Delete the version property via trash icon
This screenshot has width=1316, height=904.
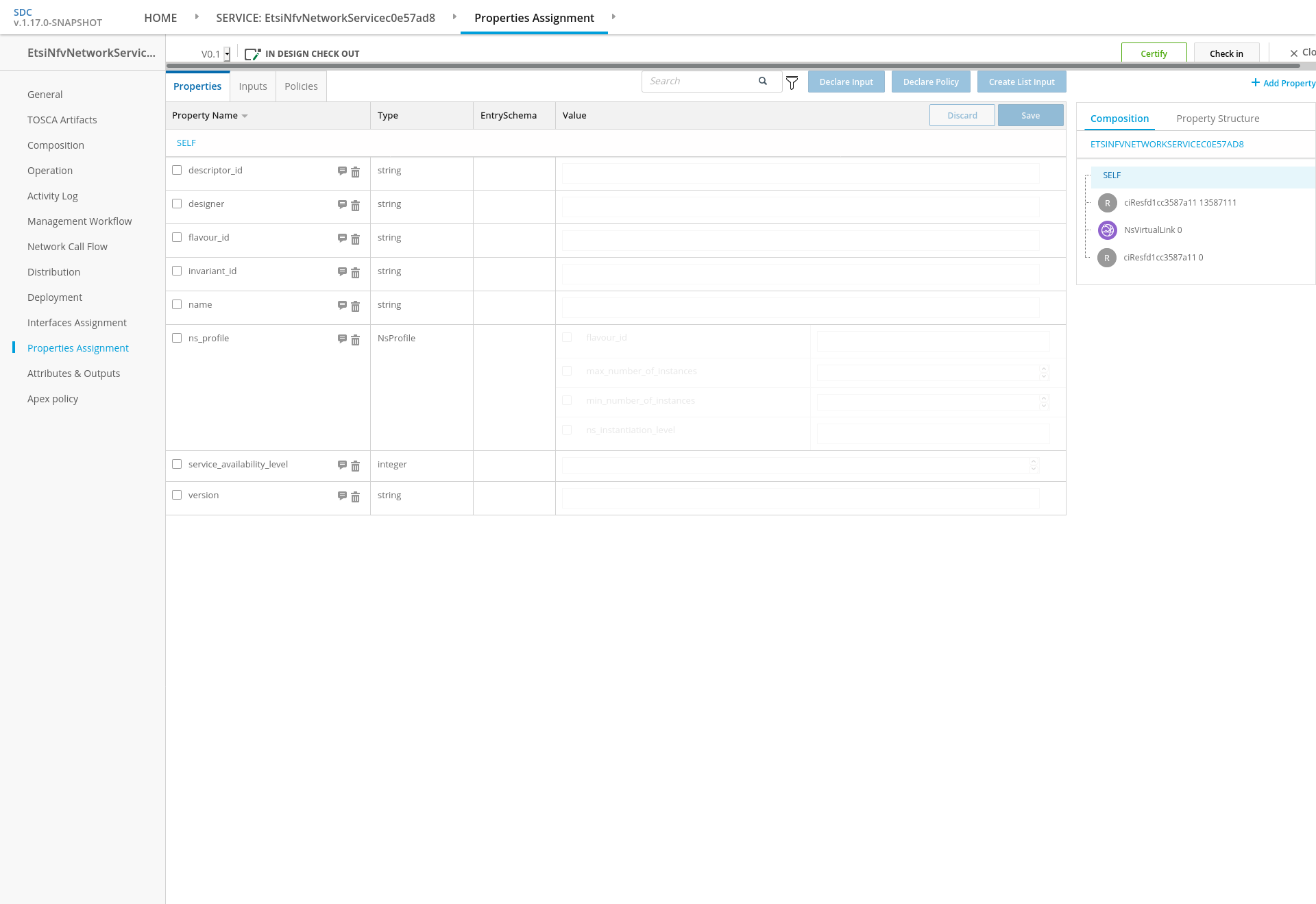[355, 497]
